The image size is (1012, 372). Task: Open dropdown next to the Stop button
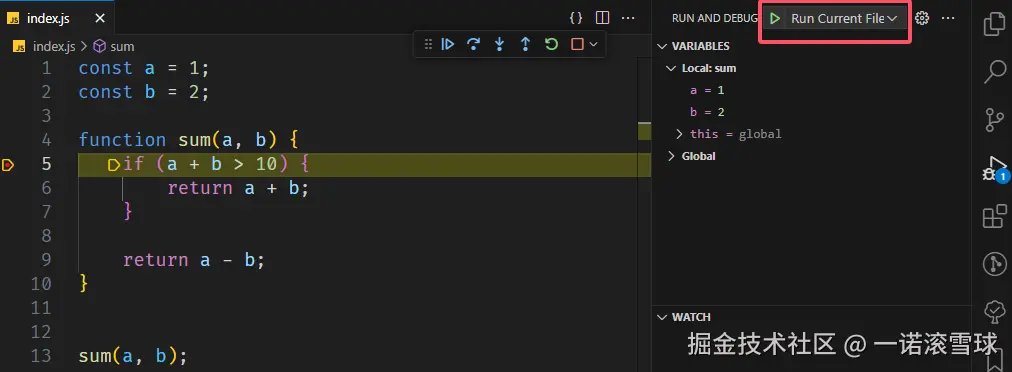[594, 44]
